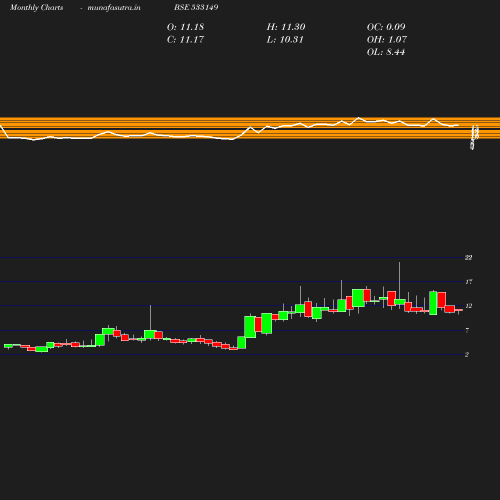Click the 'BSE 533149' symbol text

click(x=196, y=7)
